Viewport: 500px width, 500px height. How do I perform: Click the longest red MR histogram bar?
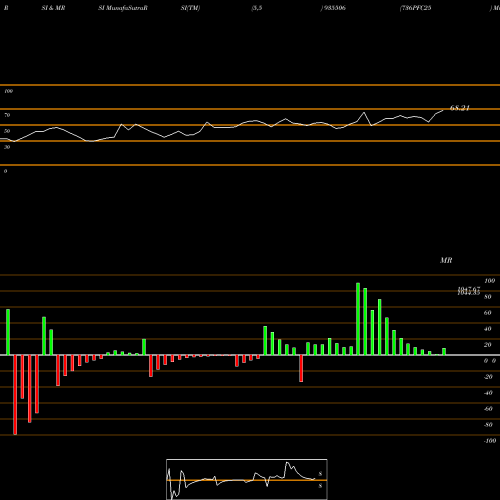point(15,395)
